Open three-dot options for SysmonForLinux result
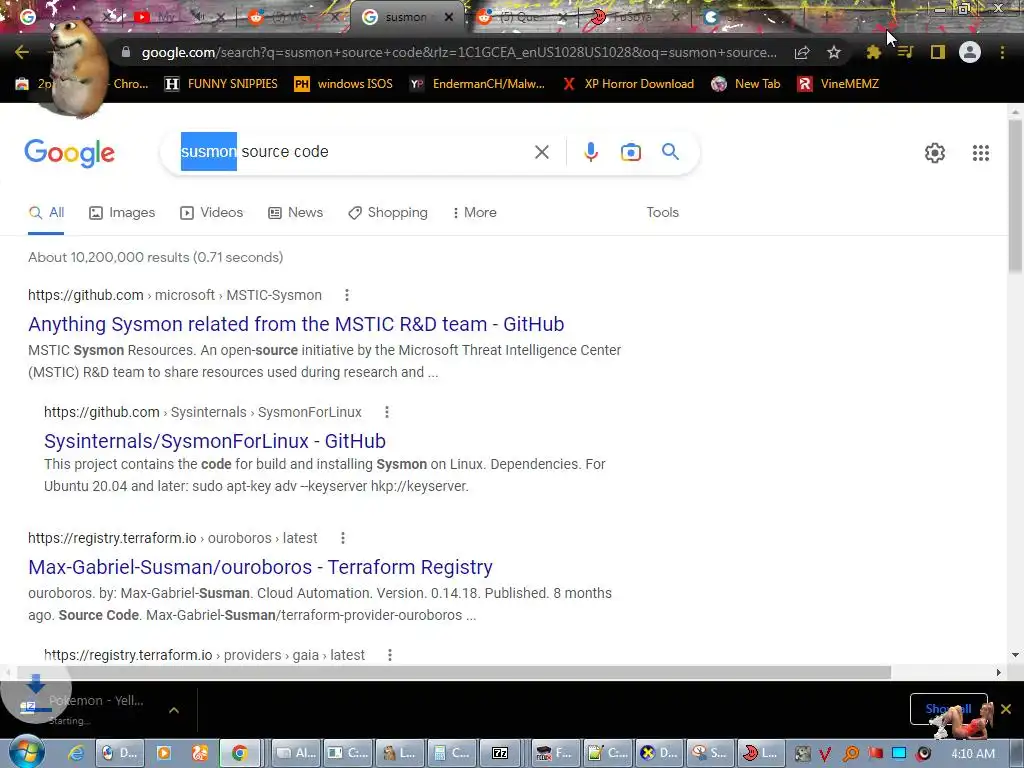1024x768 pixels. pyautogui.click(x=387, y=412)
